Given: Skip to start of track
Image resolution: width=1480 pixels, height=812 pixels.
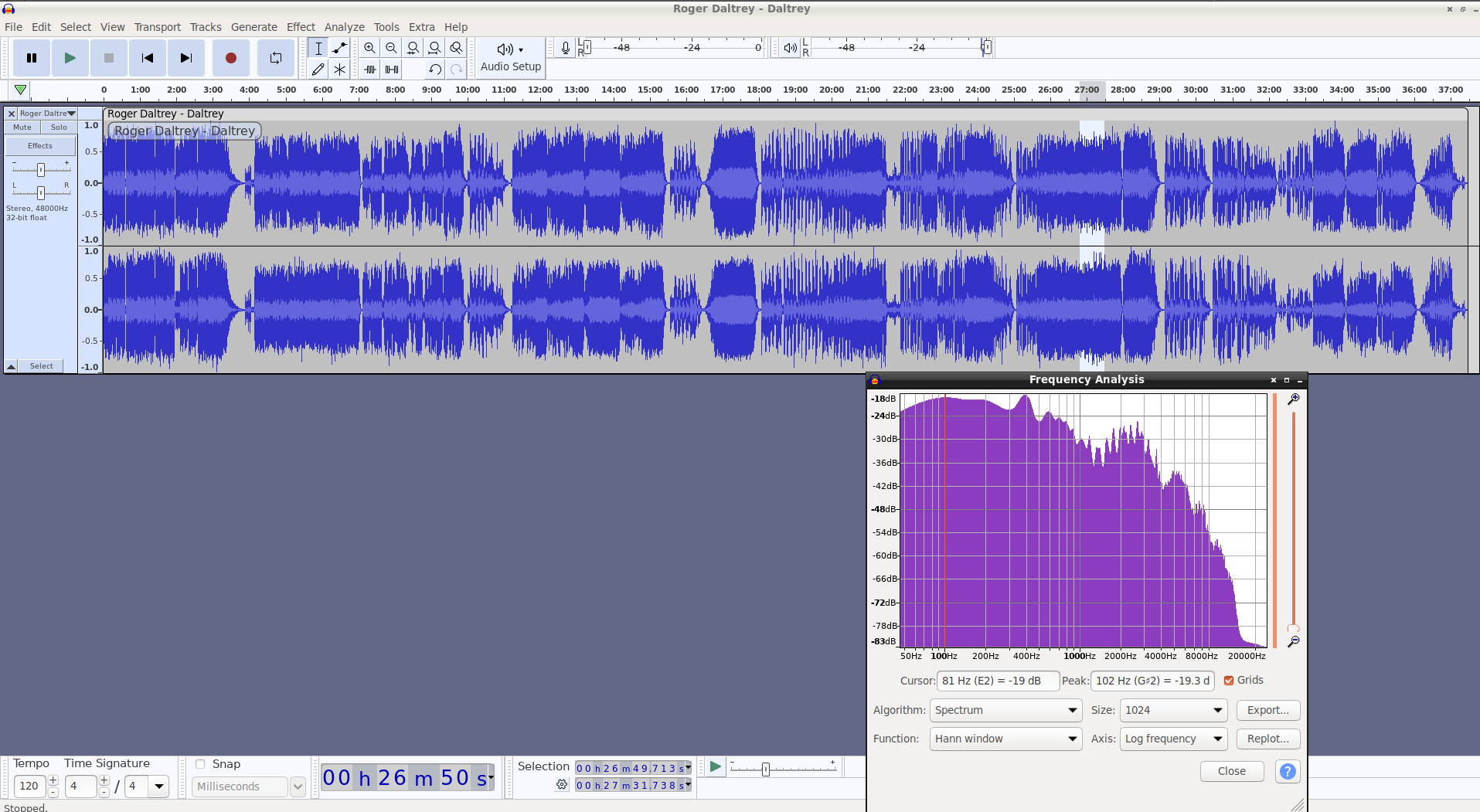Looking at the screenshot, I should coord(148,58).
